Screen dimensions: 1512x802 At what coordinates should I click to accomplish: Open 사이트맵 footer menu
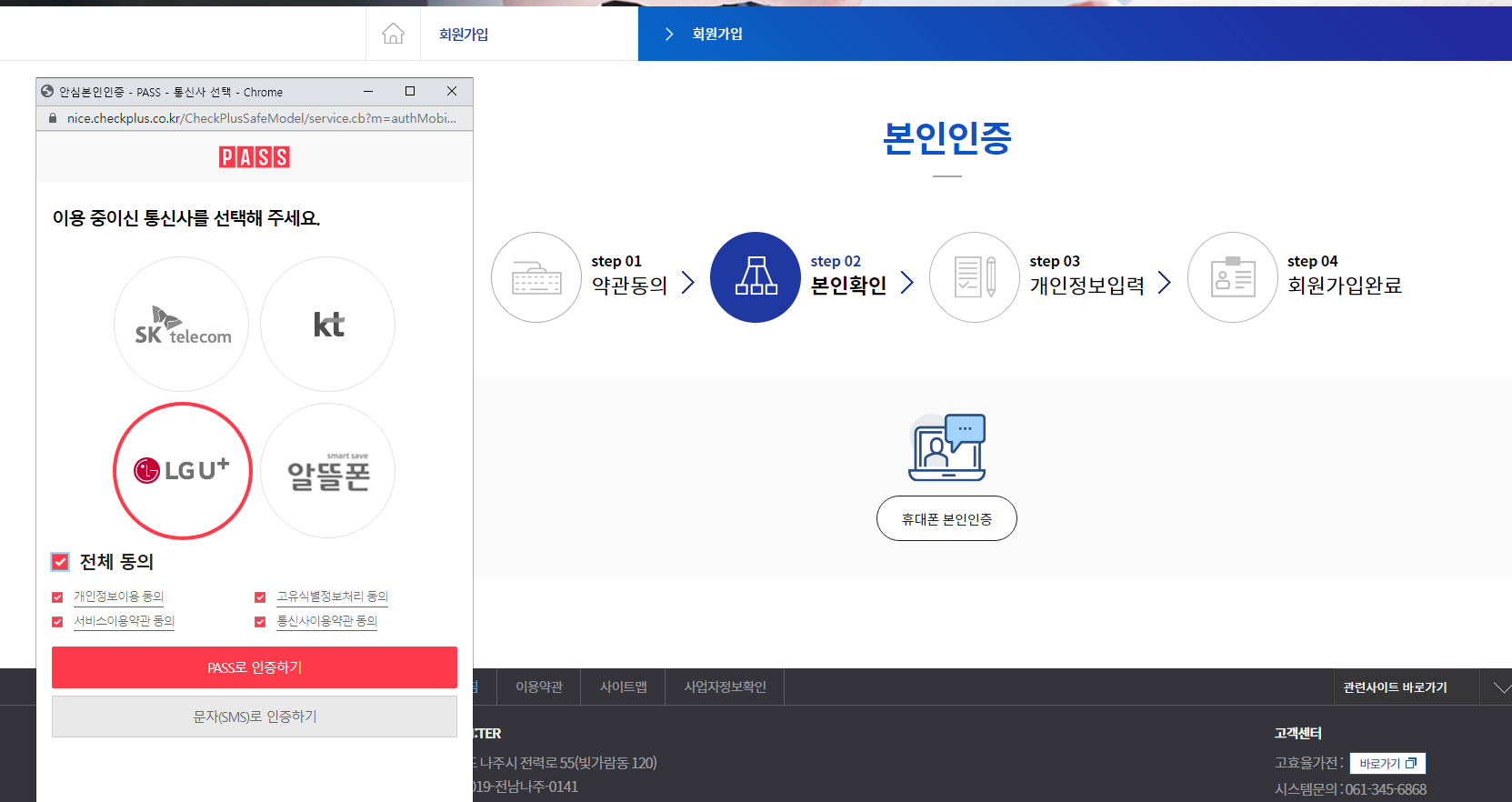coord(624,687)
